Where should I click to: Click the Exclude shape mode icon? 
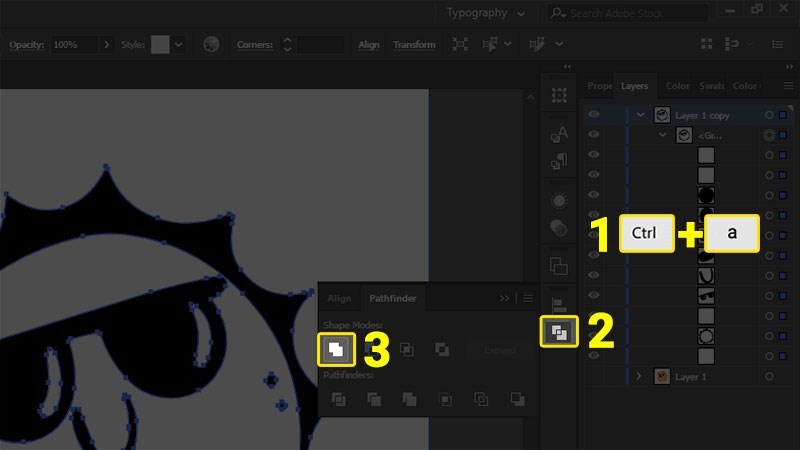click(x=442, y=349)
